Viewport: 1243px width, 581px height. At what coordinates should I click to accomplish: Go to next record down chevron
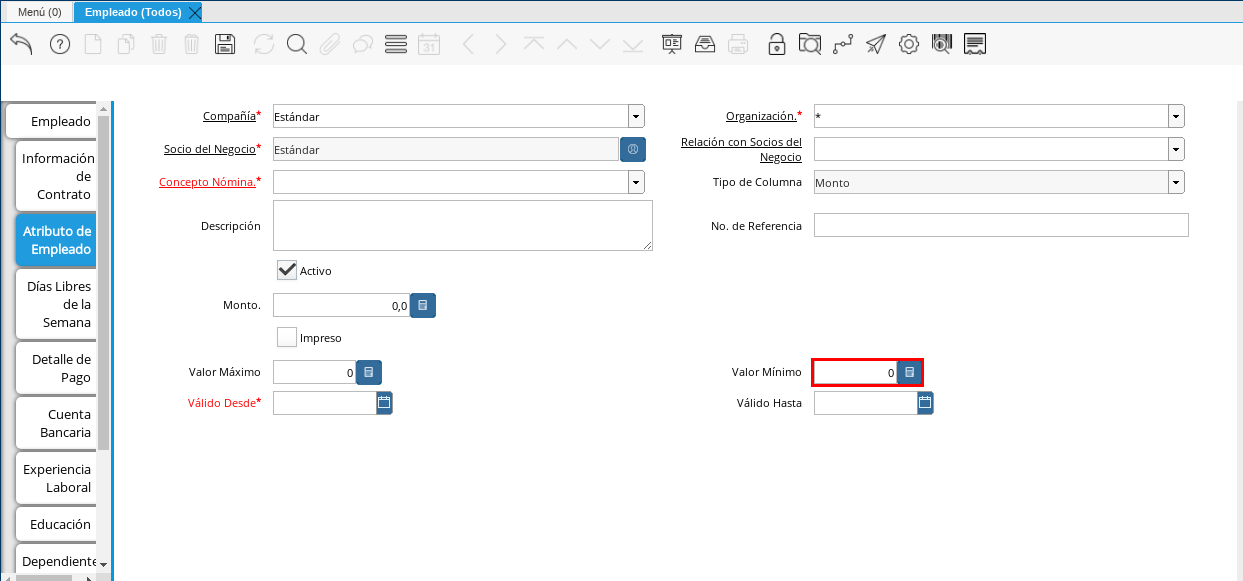pos(600,44)
